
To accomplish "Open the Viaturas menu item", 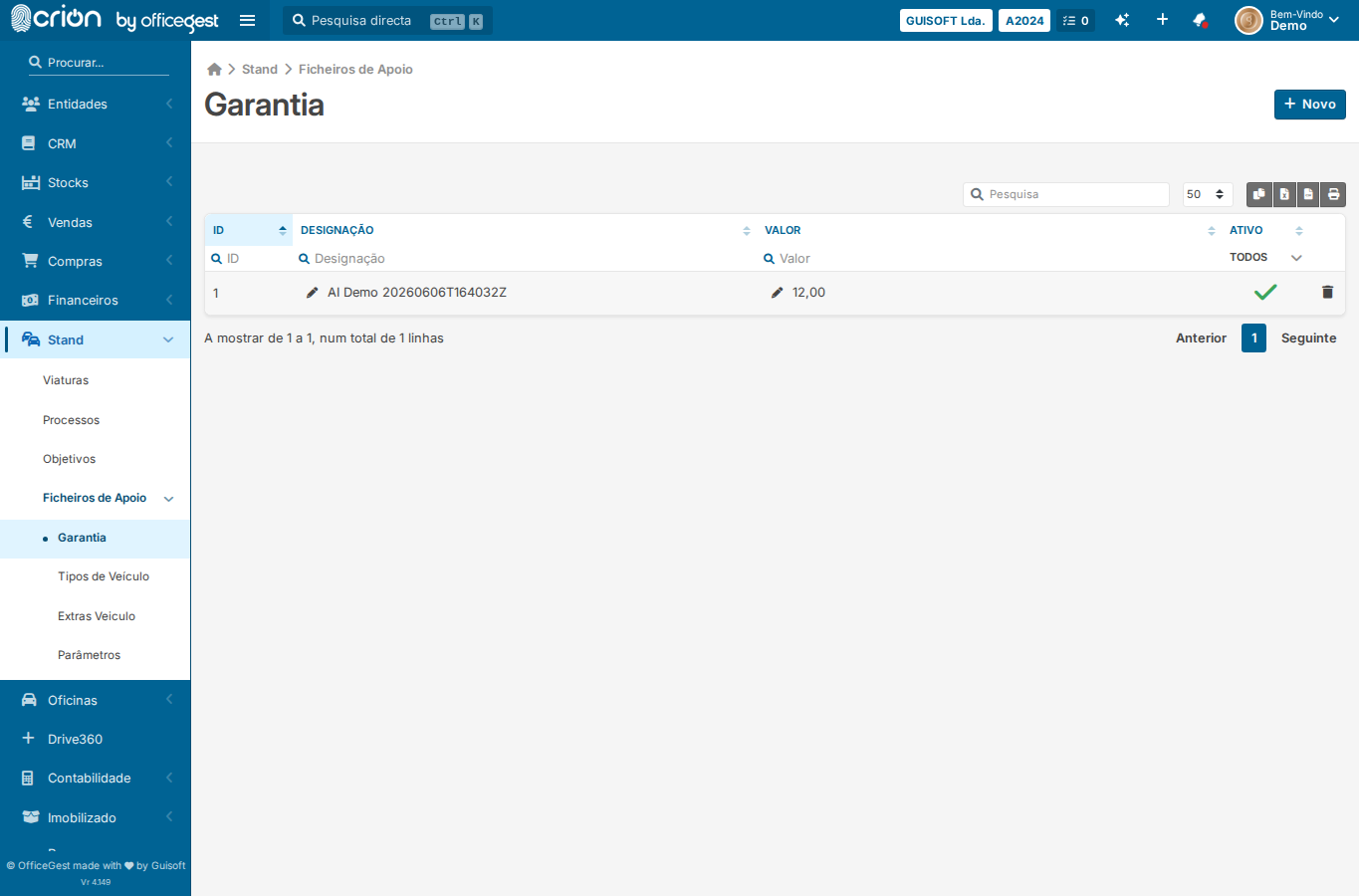I will 66,380.
